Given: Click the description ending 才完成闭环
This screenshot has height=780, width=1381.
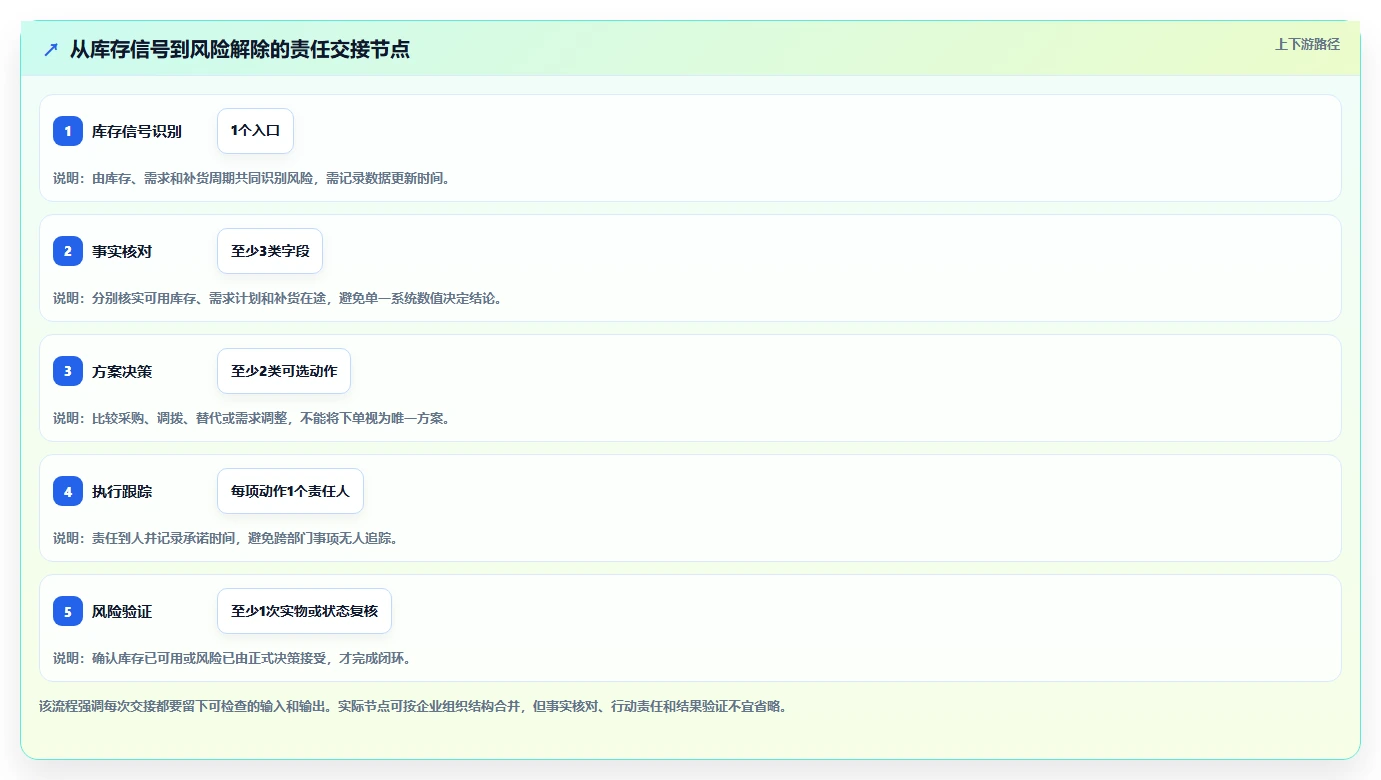Looking at the screenshot, I should pos(234,658).
